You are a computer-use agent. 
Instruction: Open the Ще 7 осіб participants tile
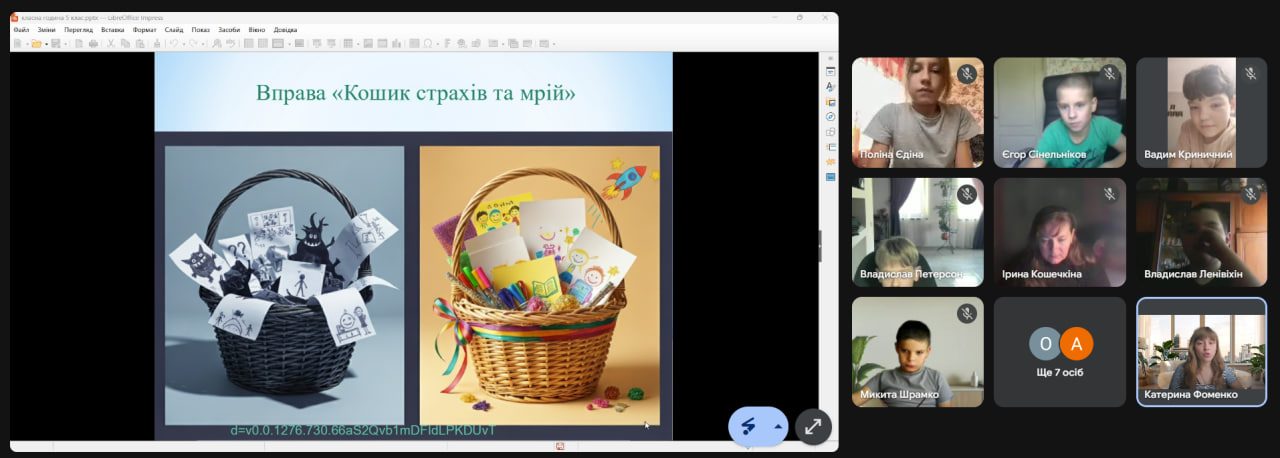1060,352
